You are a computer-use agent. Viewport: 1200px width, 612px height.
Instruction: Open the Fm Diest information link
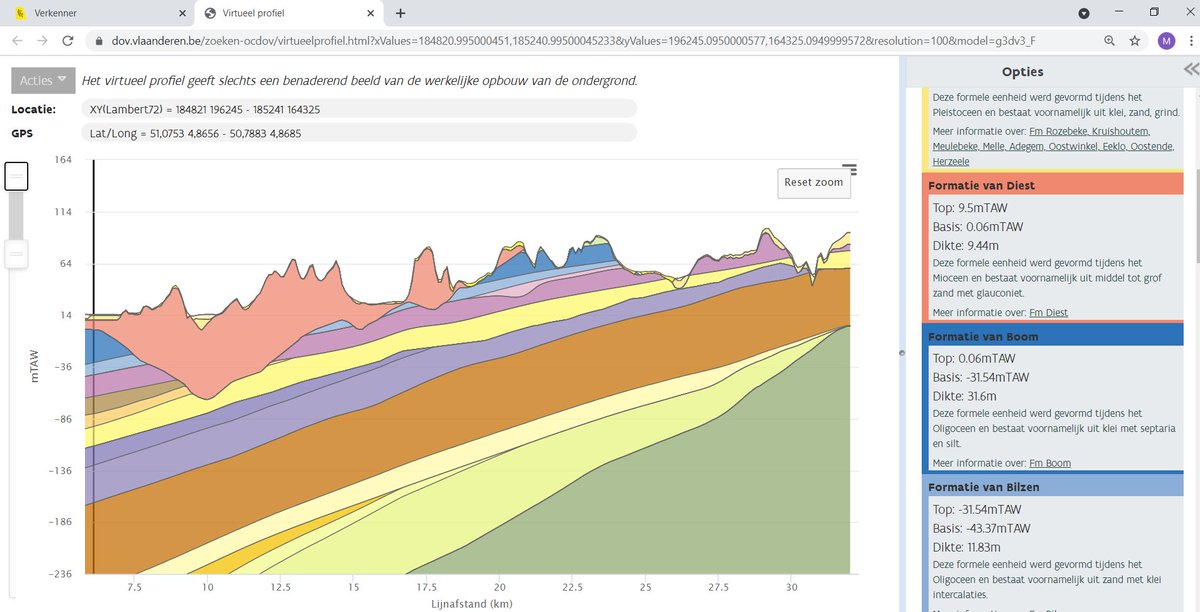tap(1048, 312)
